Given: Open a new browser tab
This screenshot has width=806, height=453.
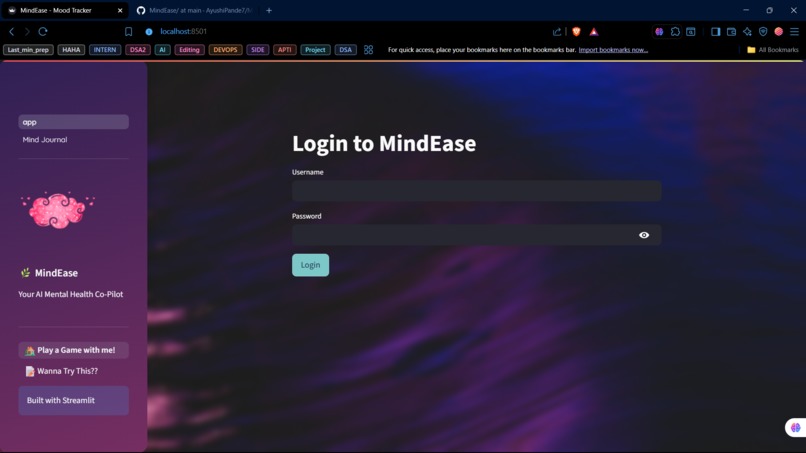Looking at the screenshot, I should (x=269, y=10).
